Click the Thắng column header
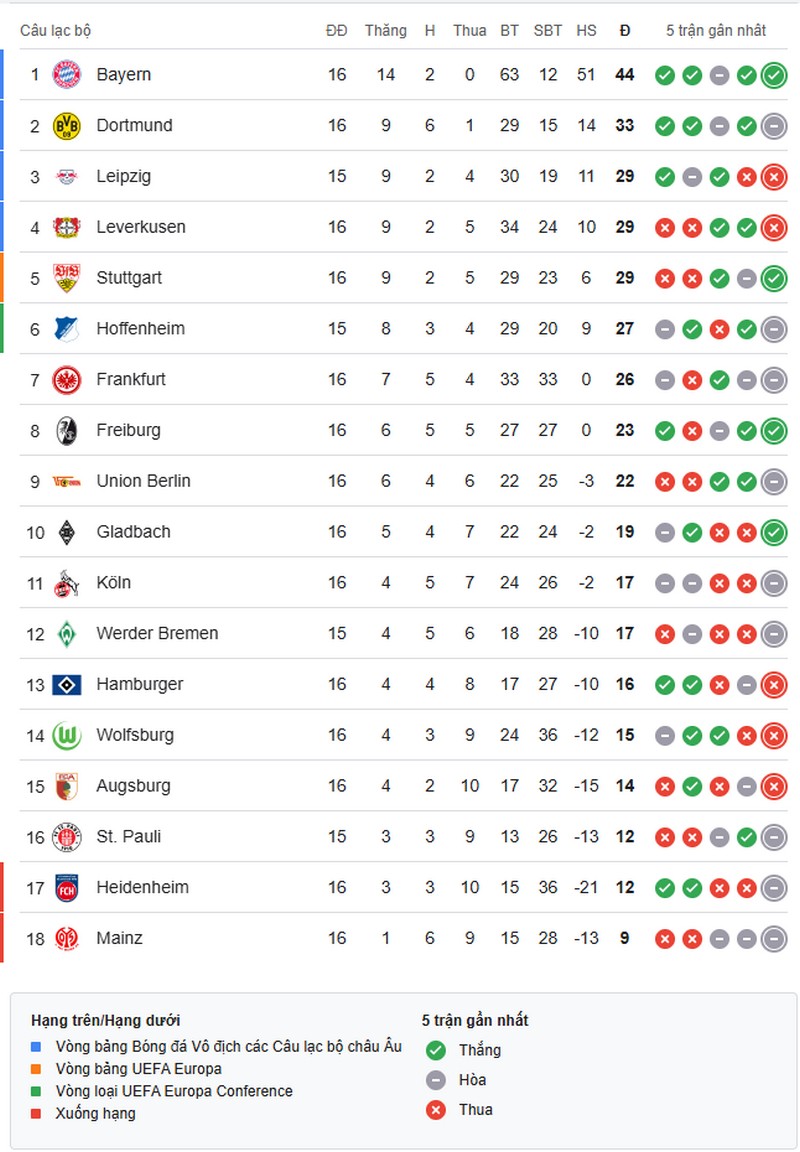Viewport: 800px width, 1152px height. (x=385, y=31)
